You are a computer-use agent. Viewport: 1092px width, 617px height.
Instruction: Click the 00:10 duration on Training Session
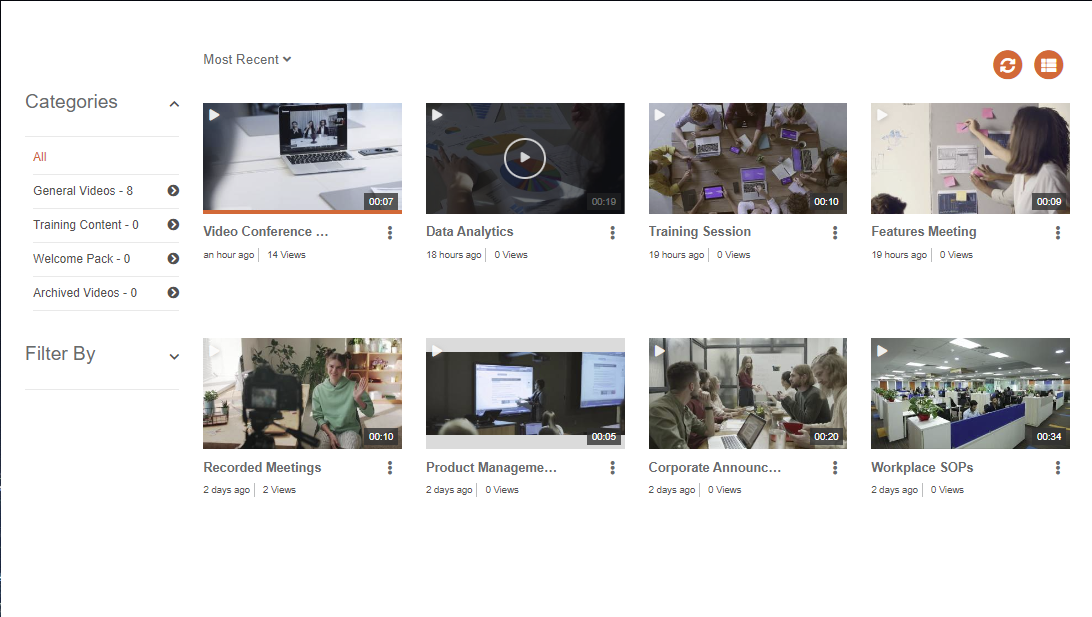(826, 201)
